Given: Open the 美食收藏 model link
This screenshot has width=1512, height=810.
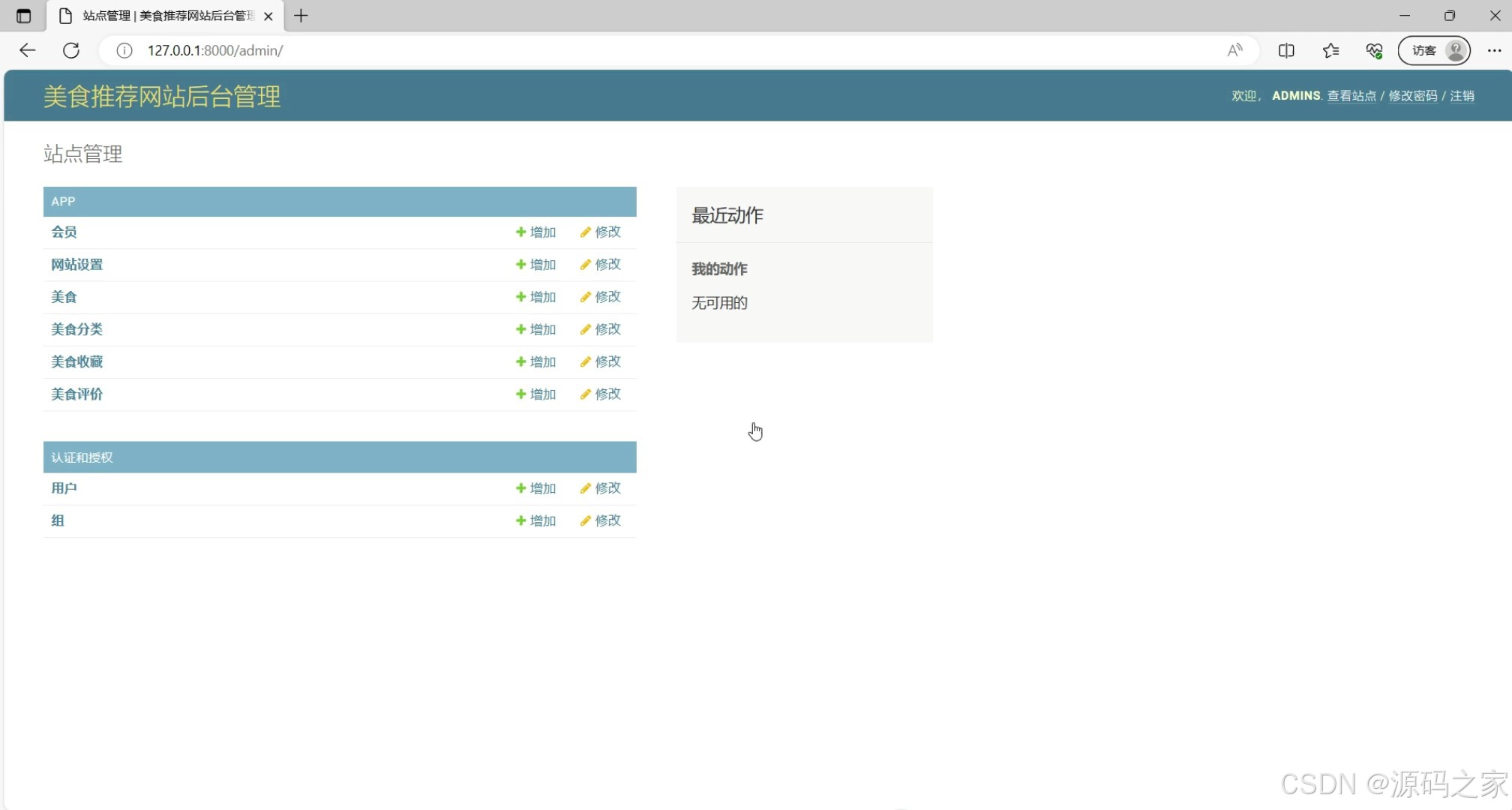Looking at the screenshot, I should pyautogui.click(x=76, y=361).
